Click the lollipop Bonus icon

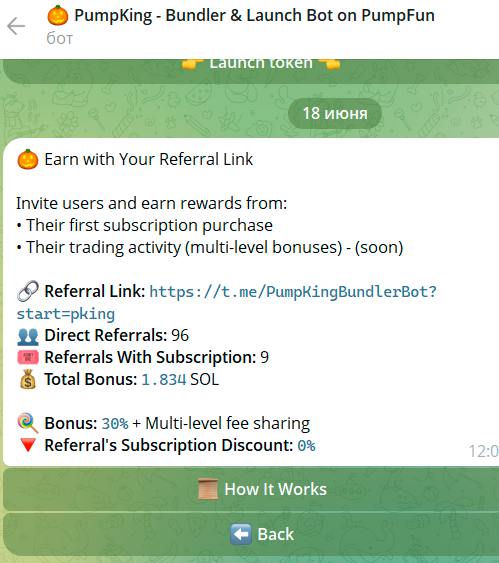coord(28,423)
